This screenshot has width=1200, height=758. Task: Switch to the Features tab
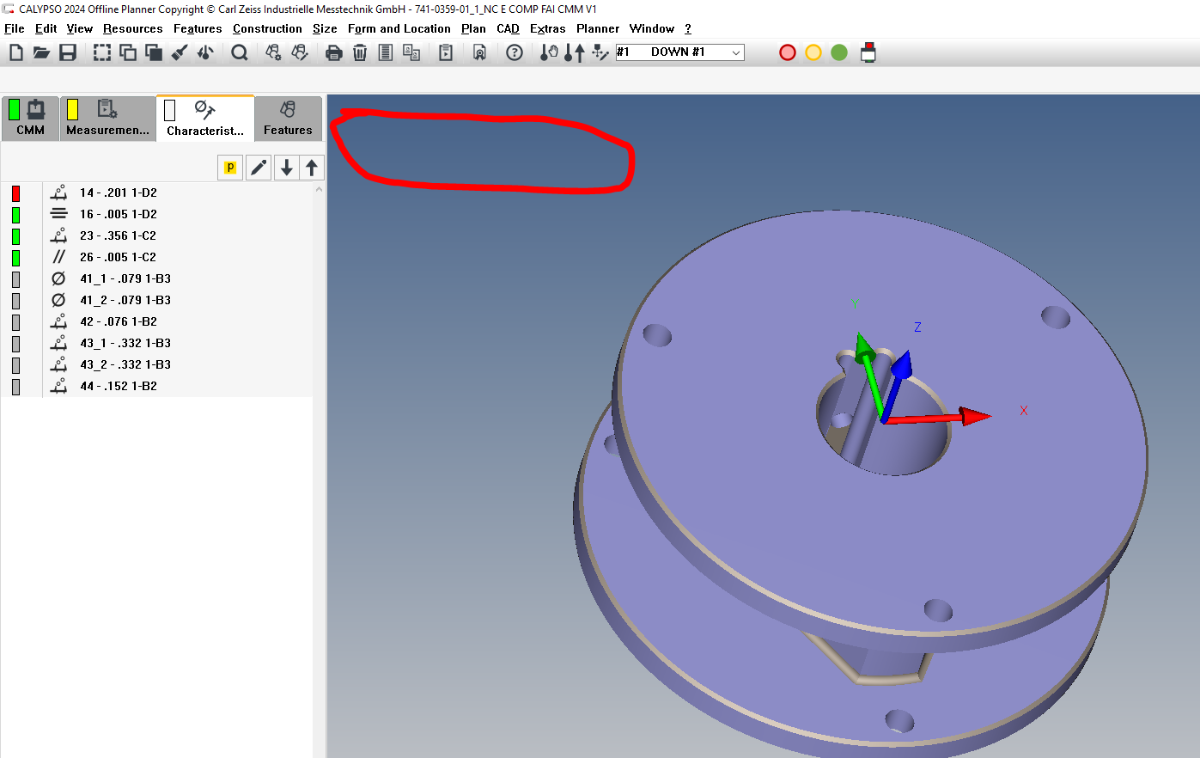(288, 119)
